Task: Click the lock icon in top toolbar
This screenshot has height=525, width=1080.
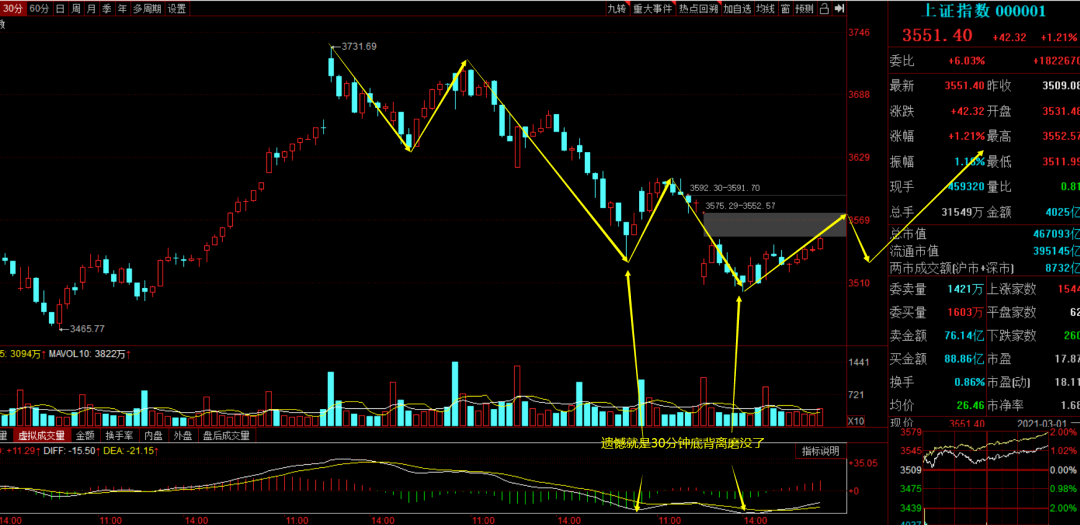Action: pos(822,8)
